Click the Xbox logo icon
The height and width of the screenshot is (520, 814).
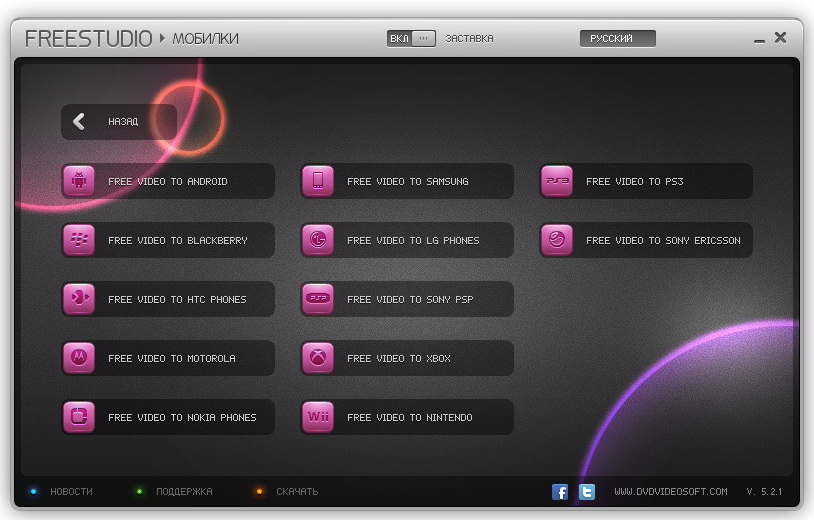pyautogui.click(x=318, y=358)
